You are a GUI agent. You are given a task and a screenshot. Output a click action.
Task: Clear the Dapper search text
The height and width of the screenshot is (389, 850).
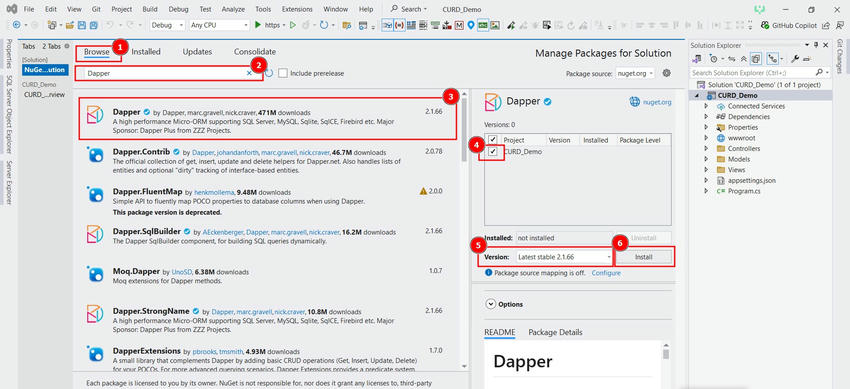point(249,73)
